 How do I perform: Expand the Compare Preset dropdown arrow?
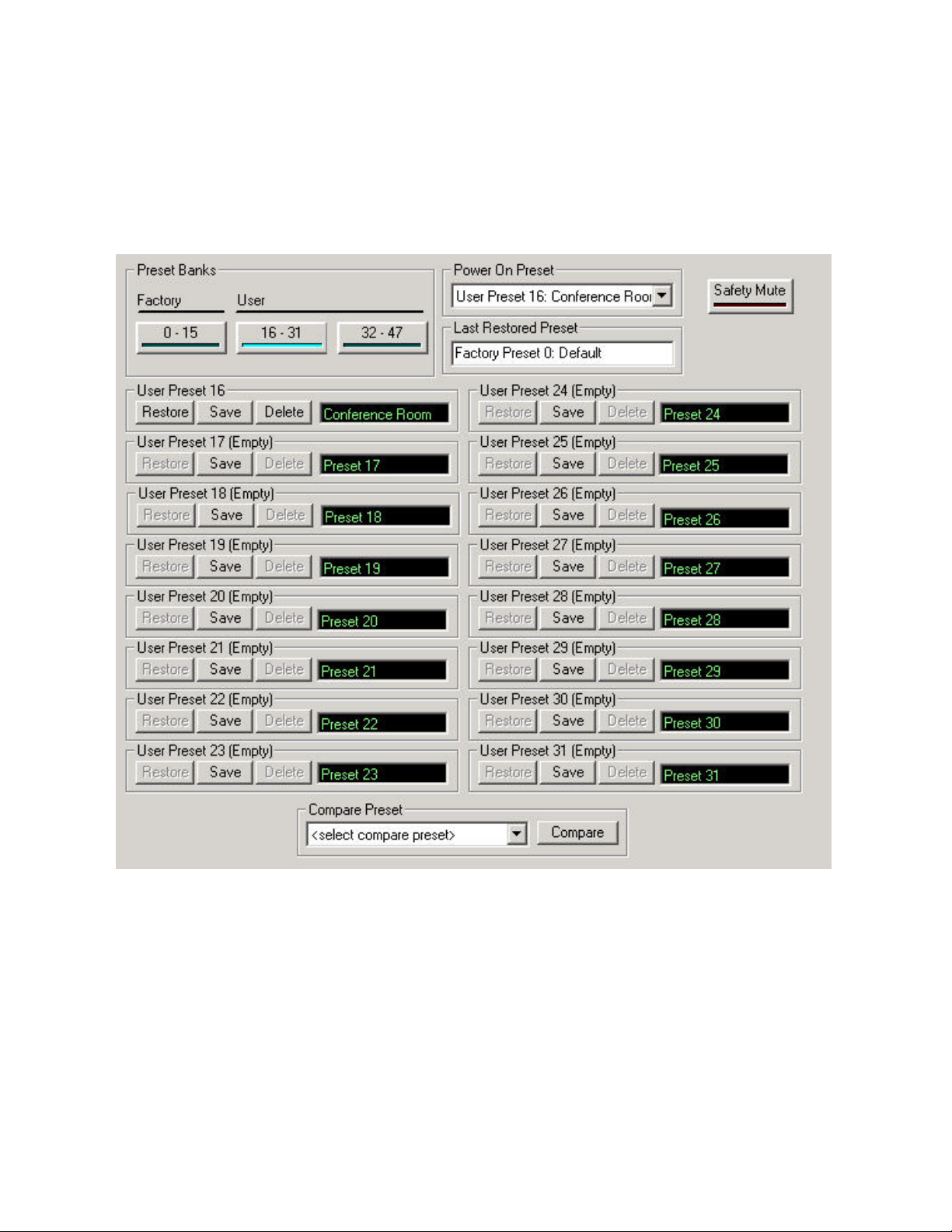point(517,835)
